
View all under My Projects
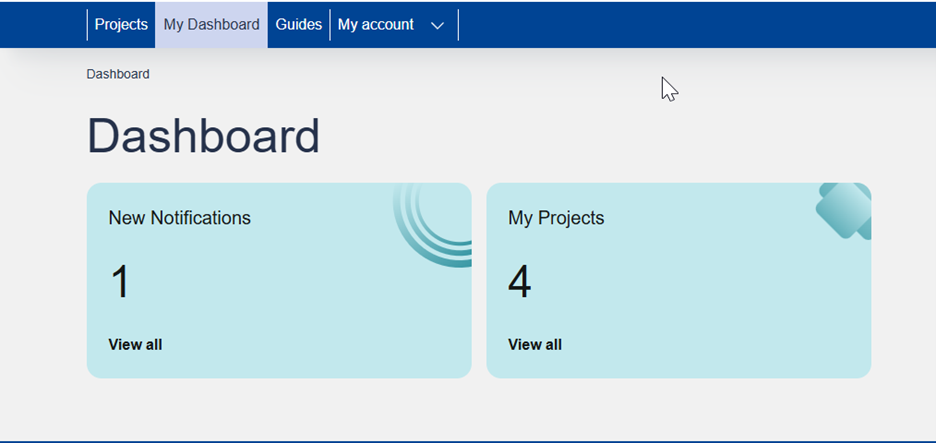click(534, 344)
